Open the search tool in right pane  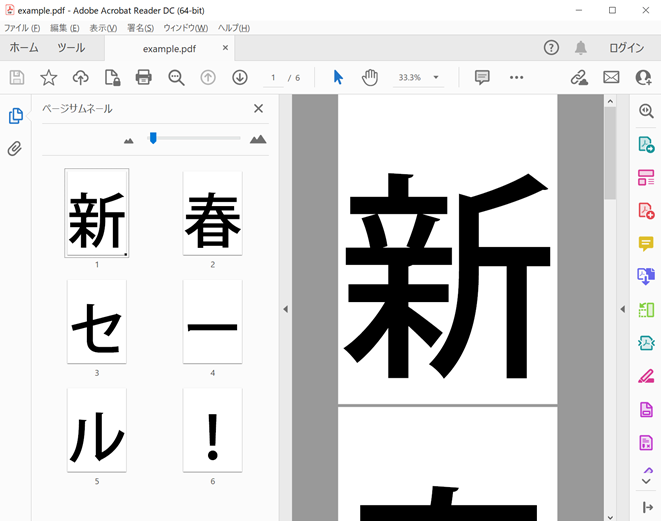(x=646, y=111)
